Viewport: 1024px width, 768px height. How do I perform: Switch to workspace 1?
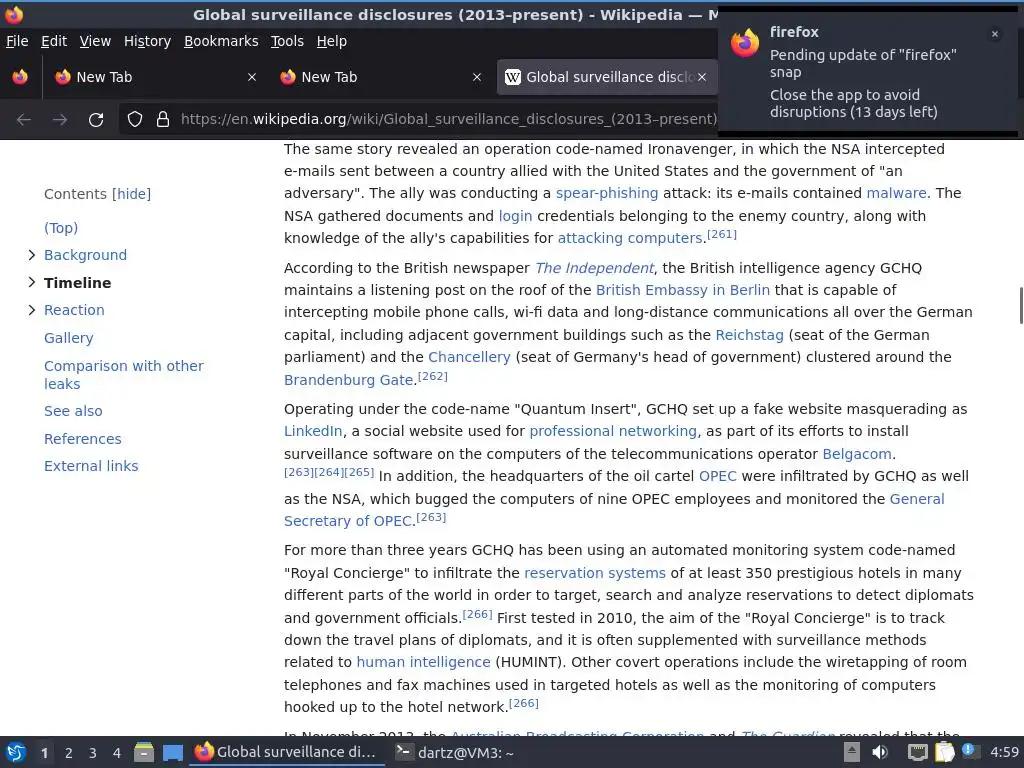tap(44, 753)
